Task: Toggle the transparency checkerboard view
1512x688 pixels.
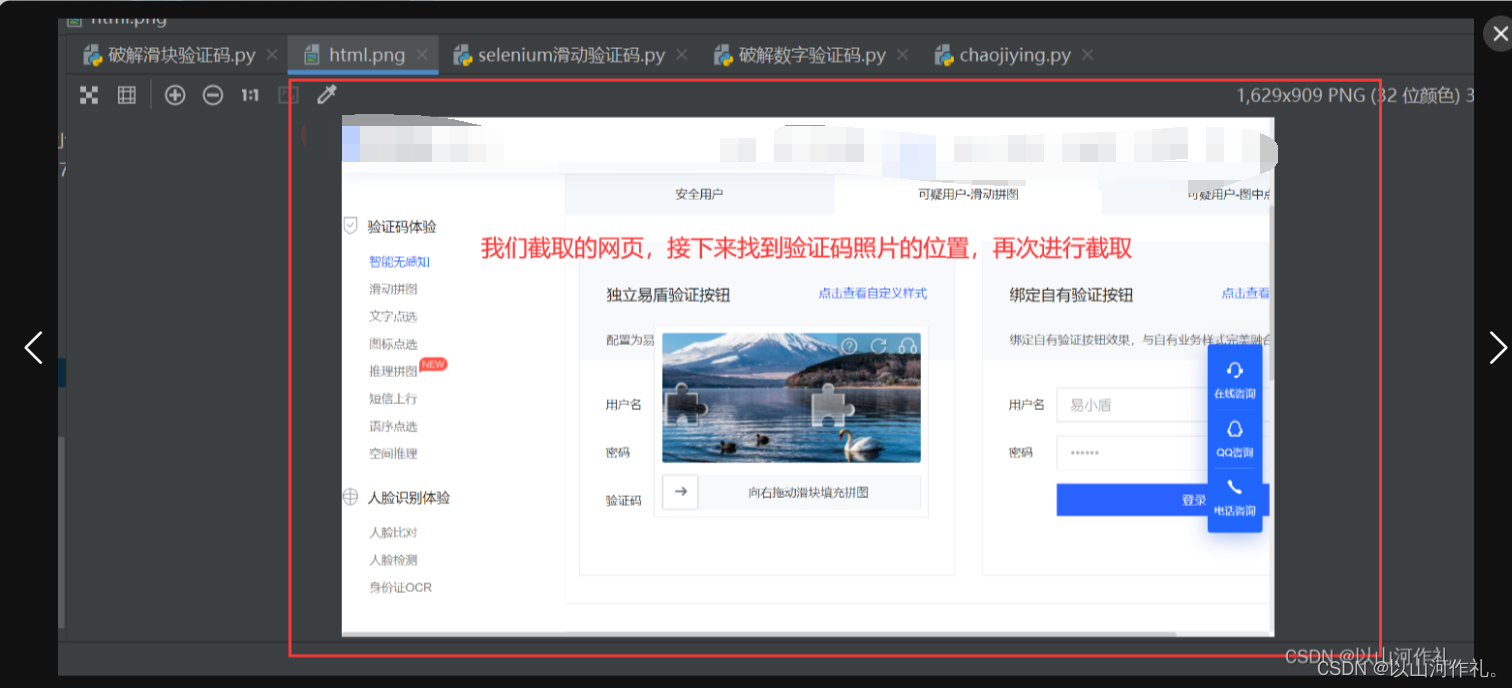Action: [88, 95]
